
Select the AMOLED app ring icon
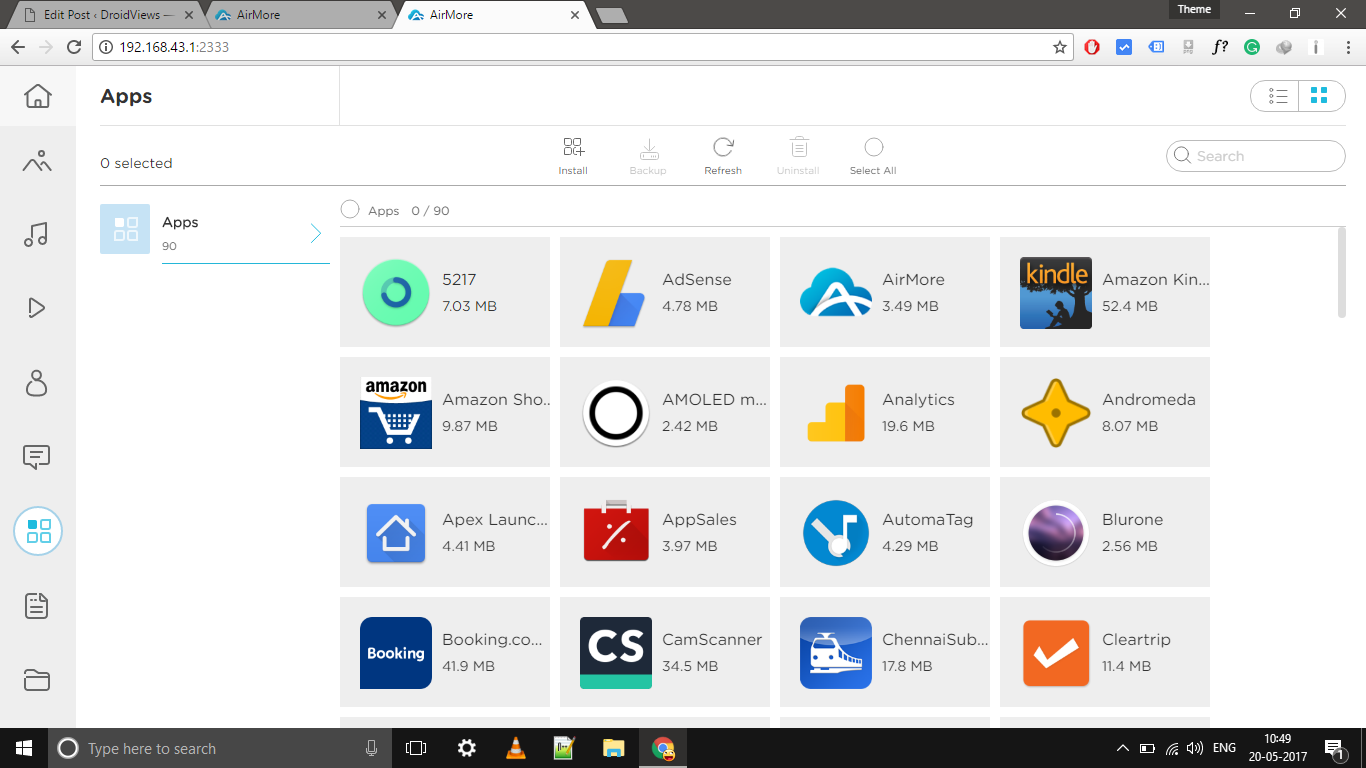pyautogui.click(x=616, y=413)
